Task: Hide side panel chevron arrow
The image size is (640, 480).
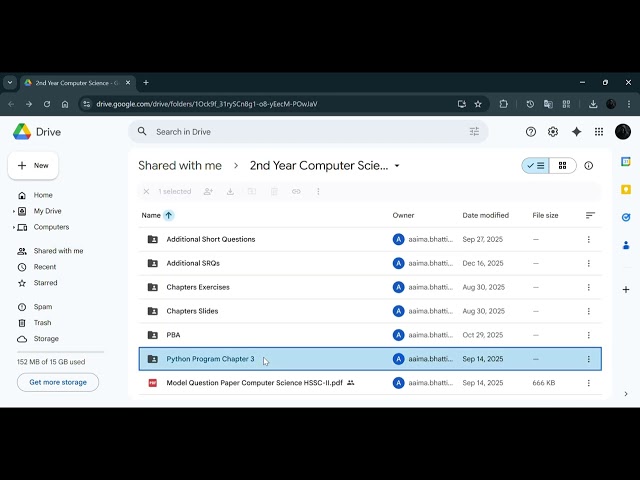Action: click(626, 394)
